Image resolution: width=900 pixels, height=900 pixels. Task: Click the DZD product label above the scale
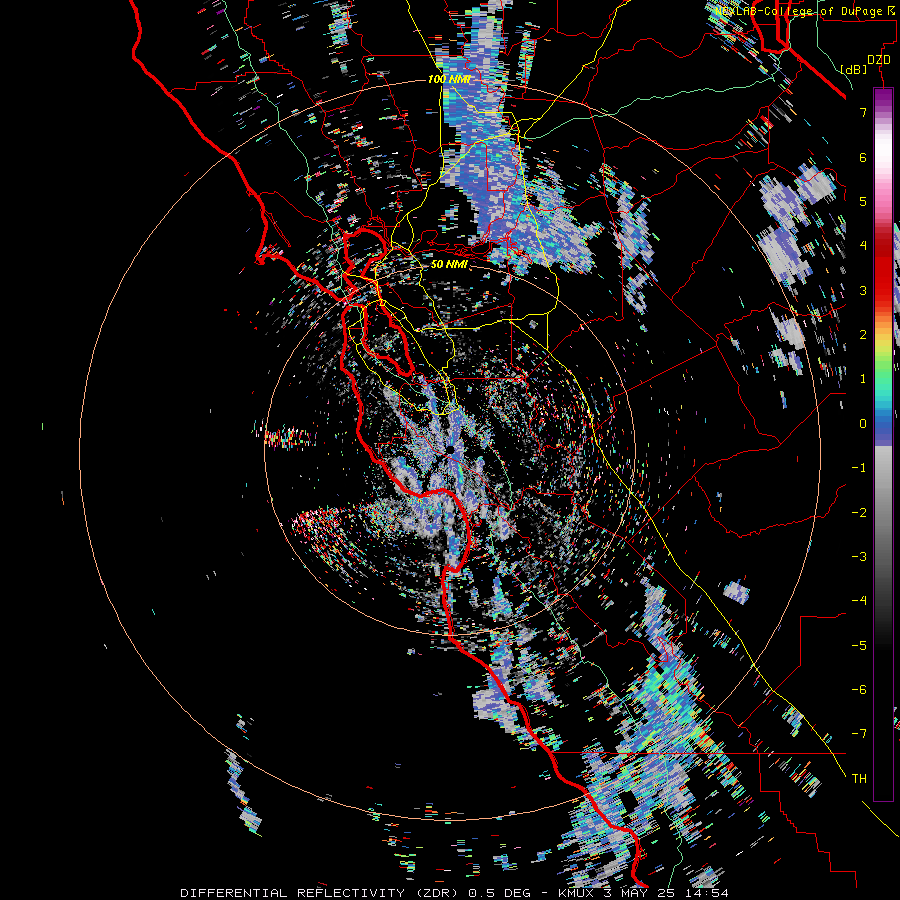(879, 60)
